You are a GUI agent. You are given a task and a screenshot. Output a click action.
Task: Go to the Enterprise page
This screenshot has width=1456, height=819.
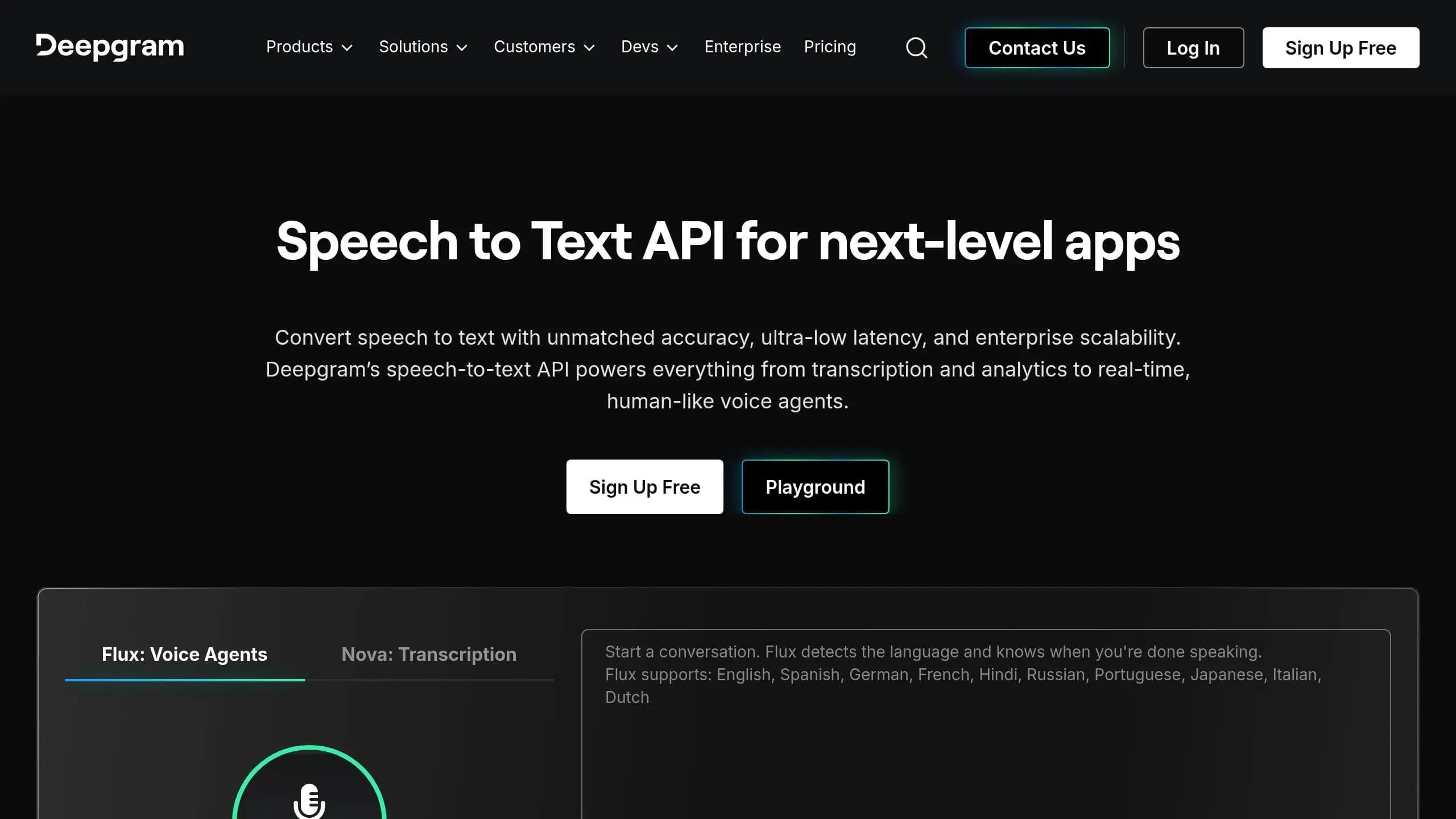(x=742, y=47)
